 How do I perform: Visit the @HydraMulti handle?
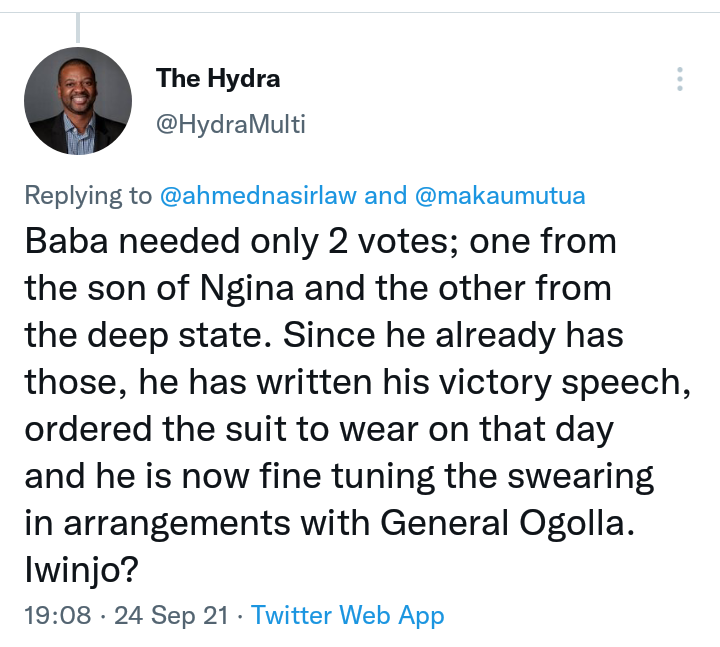point(231,124)
